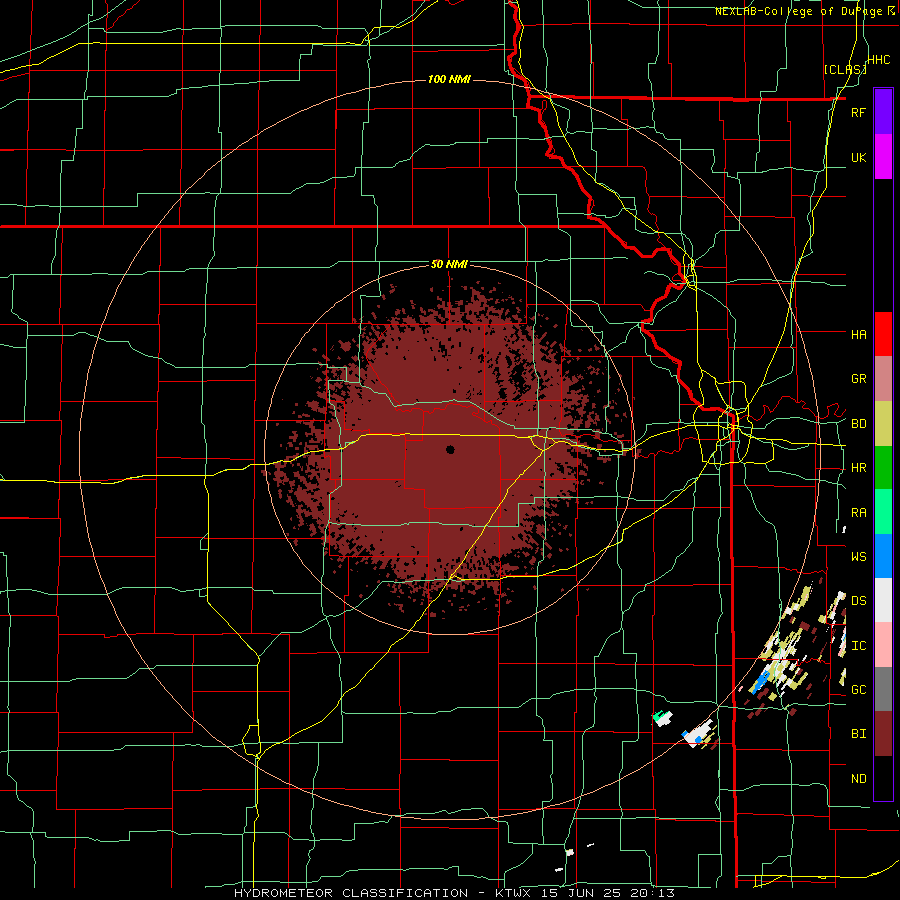The image size is (900, 900).
Task: Click the magenta UK legend color swatch
Action: [x=883, y=157]
